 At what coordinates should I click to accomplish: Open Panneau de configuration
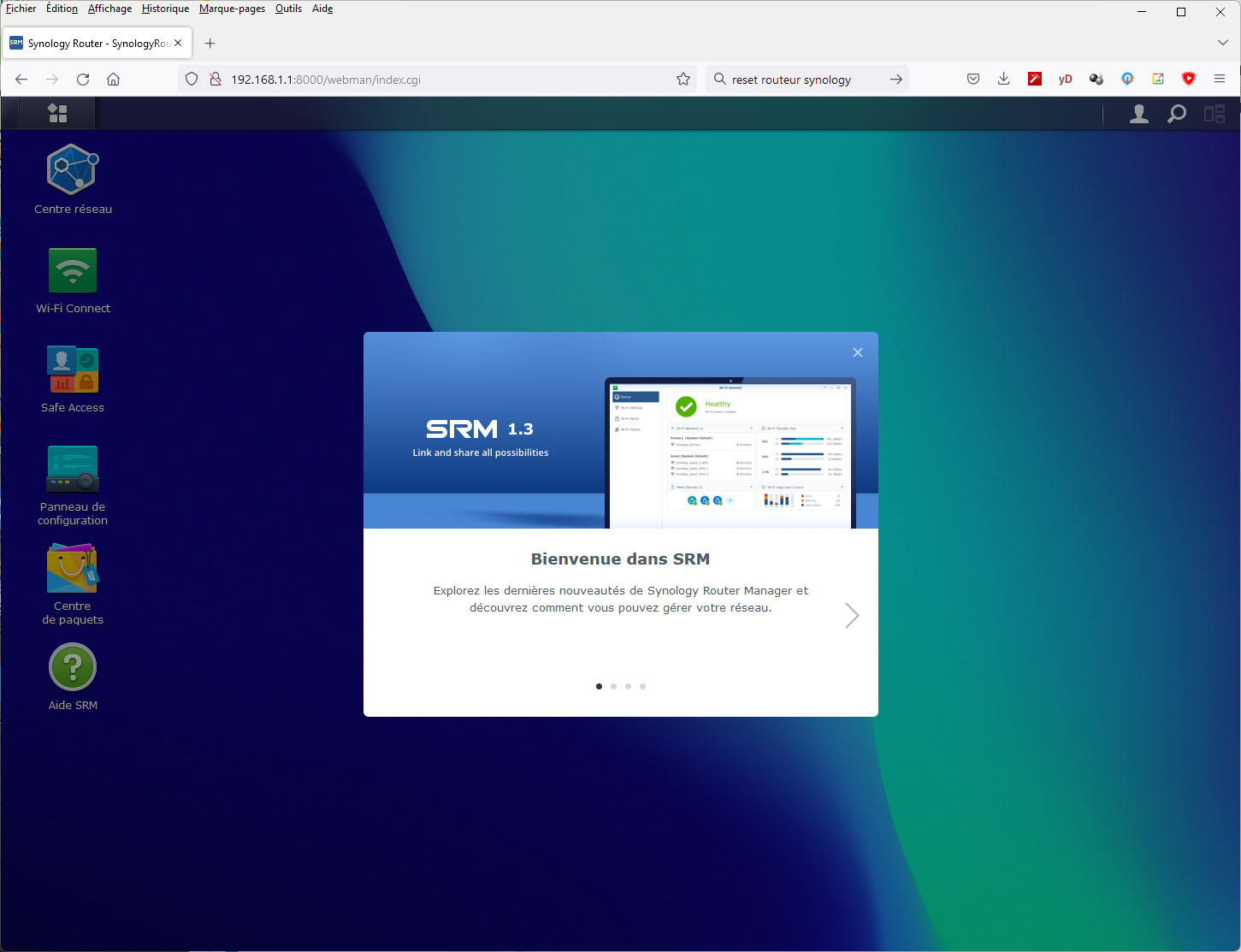(73, 470)
